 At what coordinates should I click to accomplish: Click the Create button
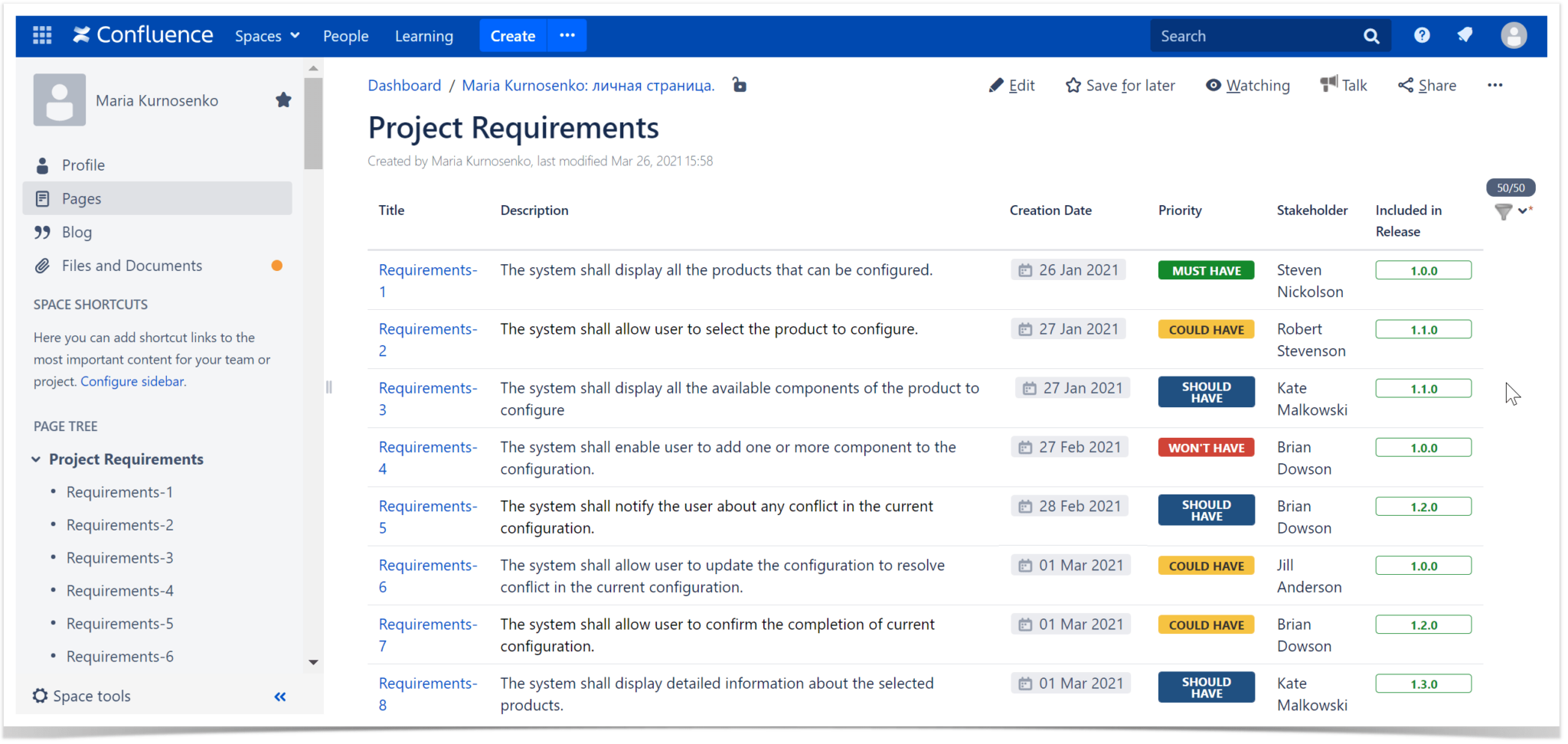(512, 35)
